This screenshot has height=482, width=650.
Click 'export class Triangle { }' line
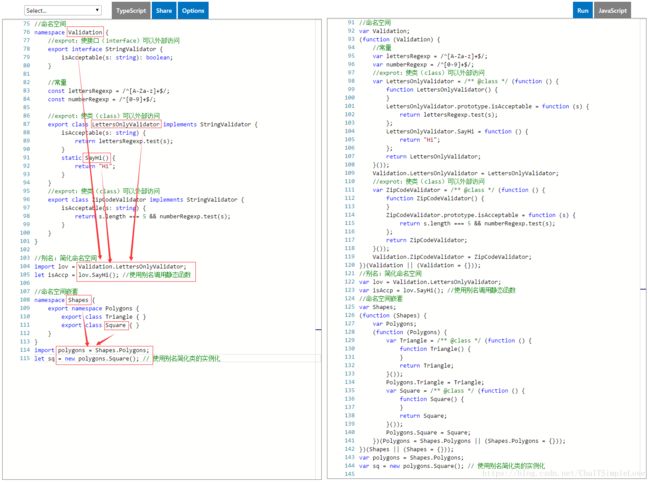pyautogui.click(x=104, y=317)
